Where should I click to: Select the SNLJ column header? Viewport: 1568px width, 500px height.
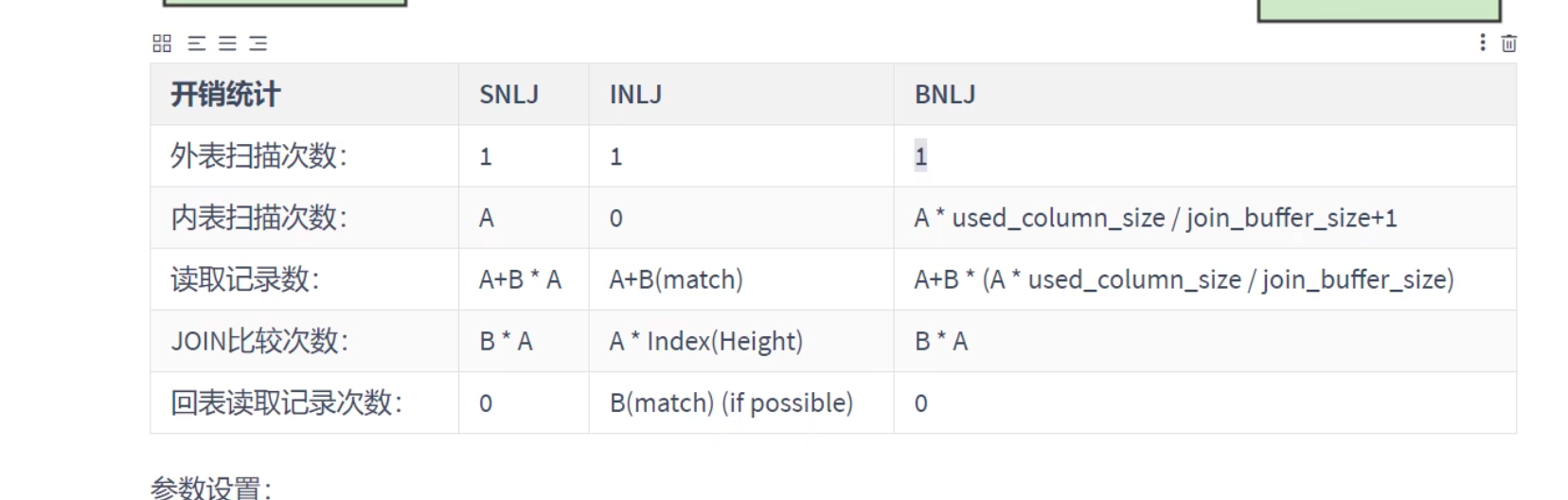(508, 95)
